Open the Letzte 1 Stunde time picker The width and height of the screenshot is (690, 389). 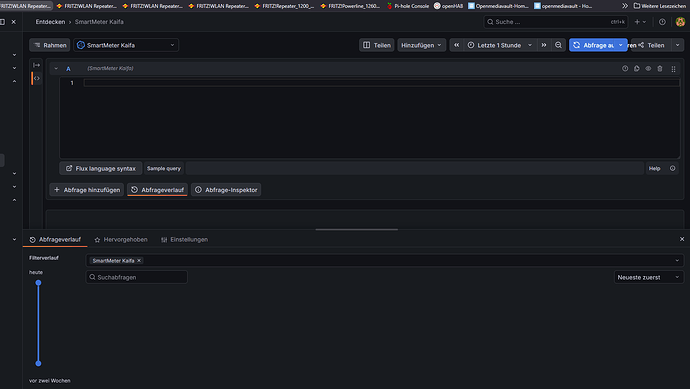point(500,45)
